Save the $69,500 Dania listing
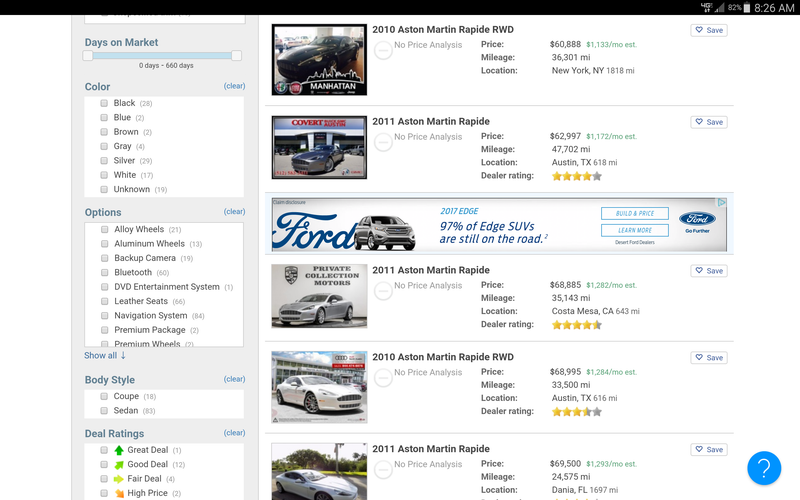The image size is (800, 500). [x=709, y=449]
